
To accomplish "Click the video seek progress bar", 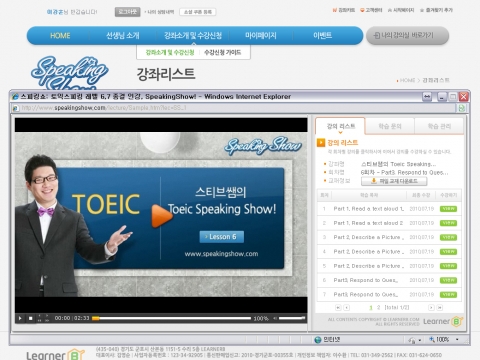I will pos(171,318).
